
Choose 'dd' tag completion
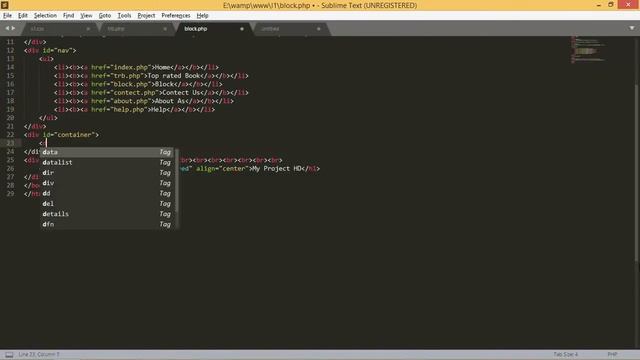[107, 193]
